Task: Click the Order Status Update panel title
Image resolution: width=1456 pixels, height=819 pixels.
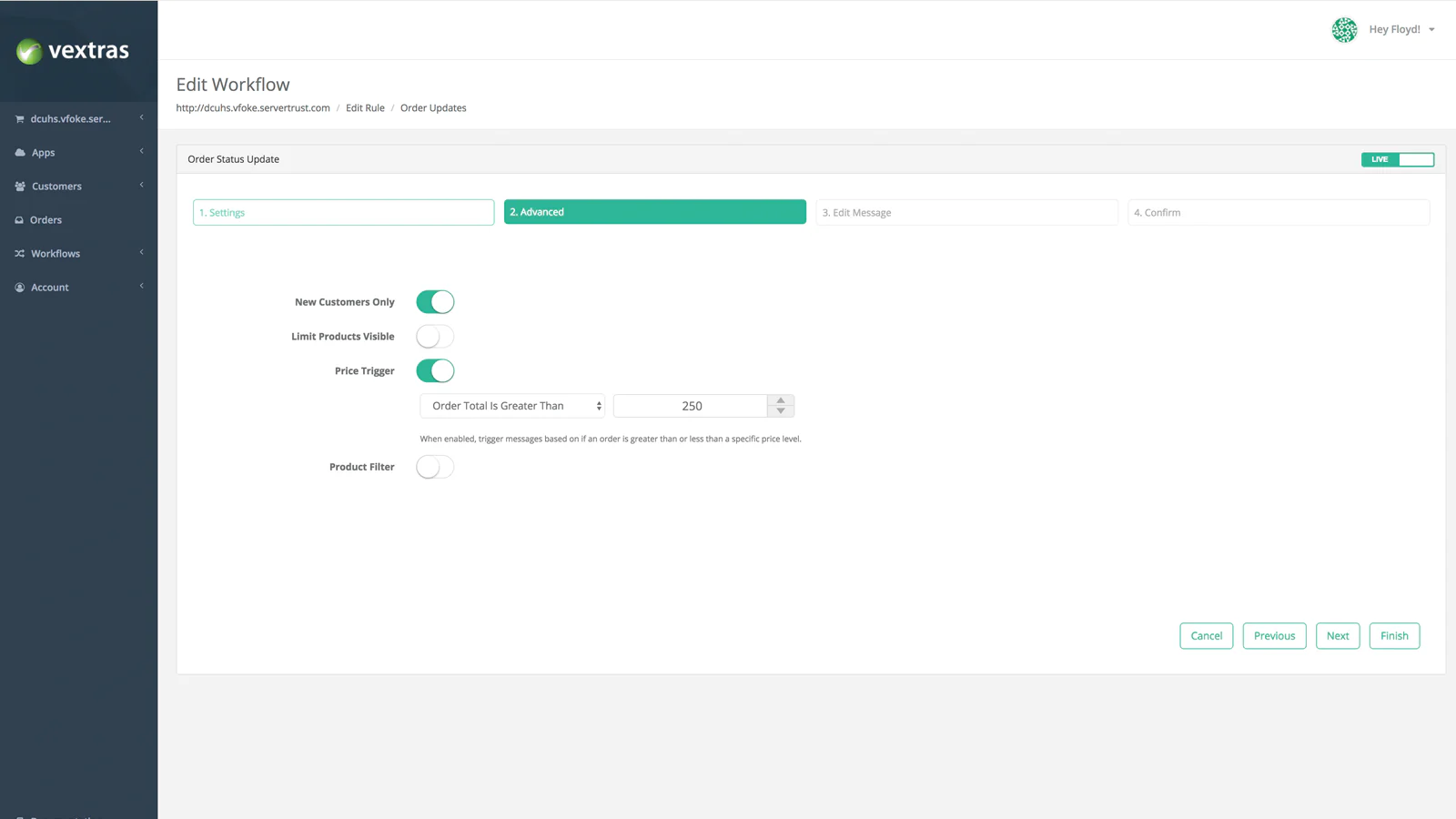Action: tap(234, 159)
